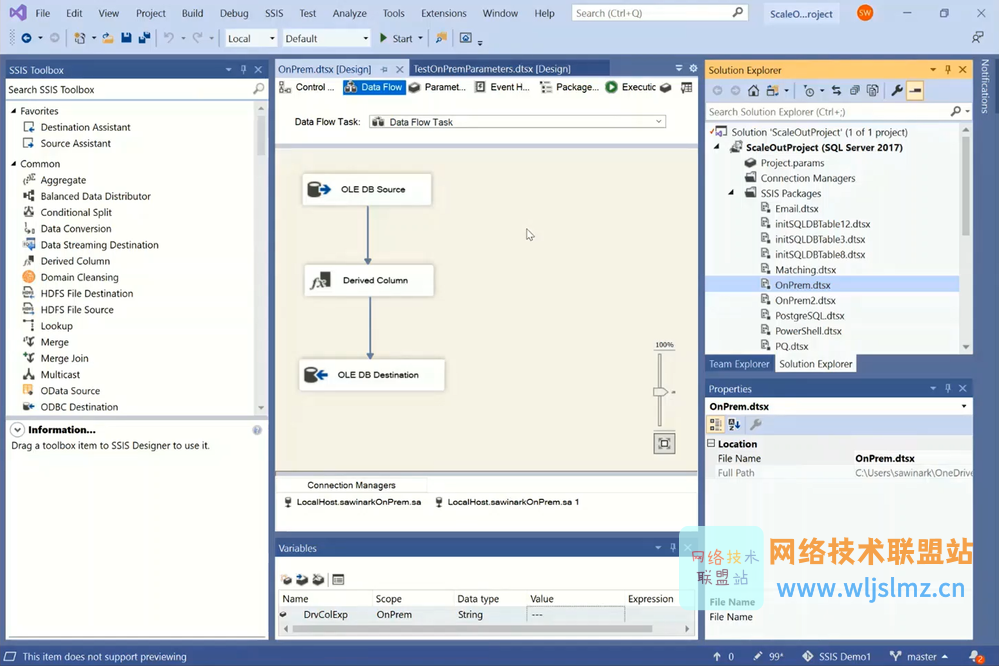The height and width of the screenshot is (666, 999).
Task: Click the Save disk icon in toolbar
Action: (126, 38)
